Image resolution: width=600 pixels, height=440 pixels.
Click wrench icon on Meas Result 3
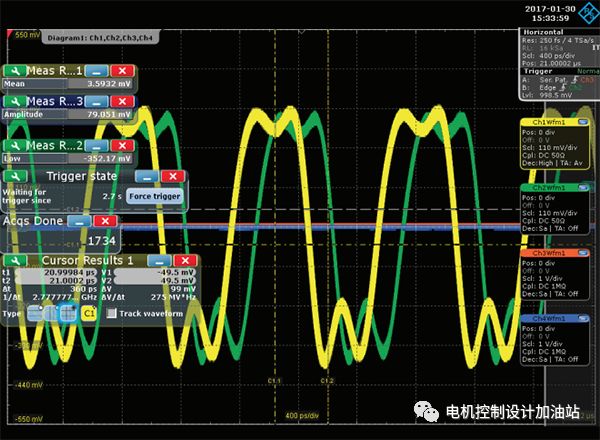13,101
